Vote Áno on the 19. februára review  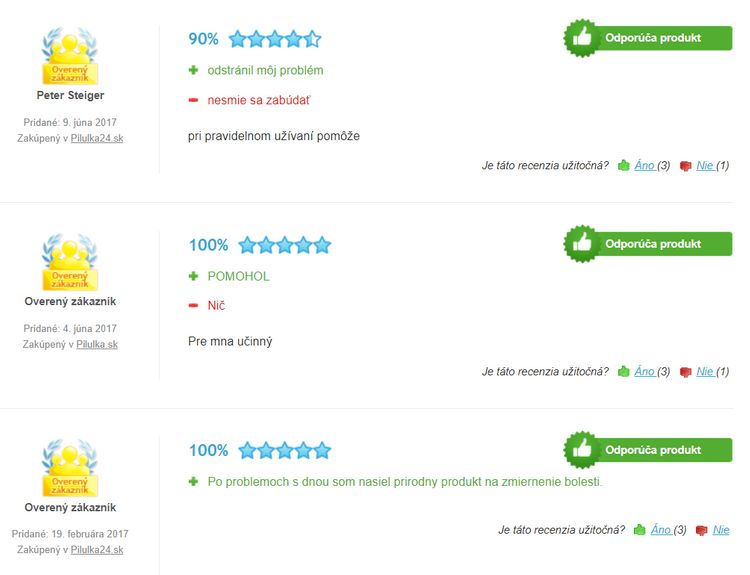pyautogui.click(x=661, y=530)
